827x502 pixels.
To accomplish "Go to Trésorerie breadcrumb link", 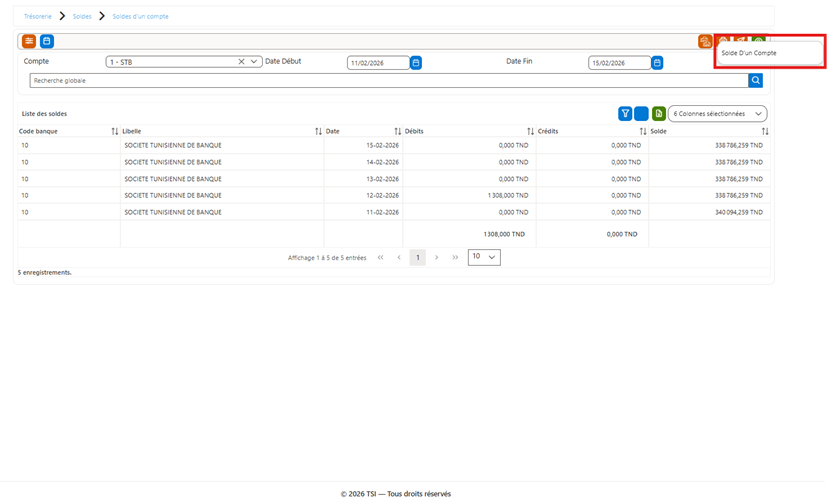I will click(37, 16).
